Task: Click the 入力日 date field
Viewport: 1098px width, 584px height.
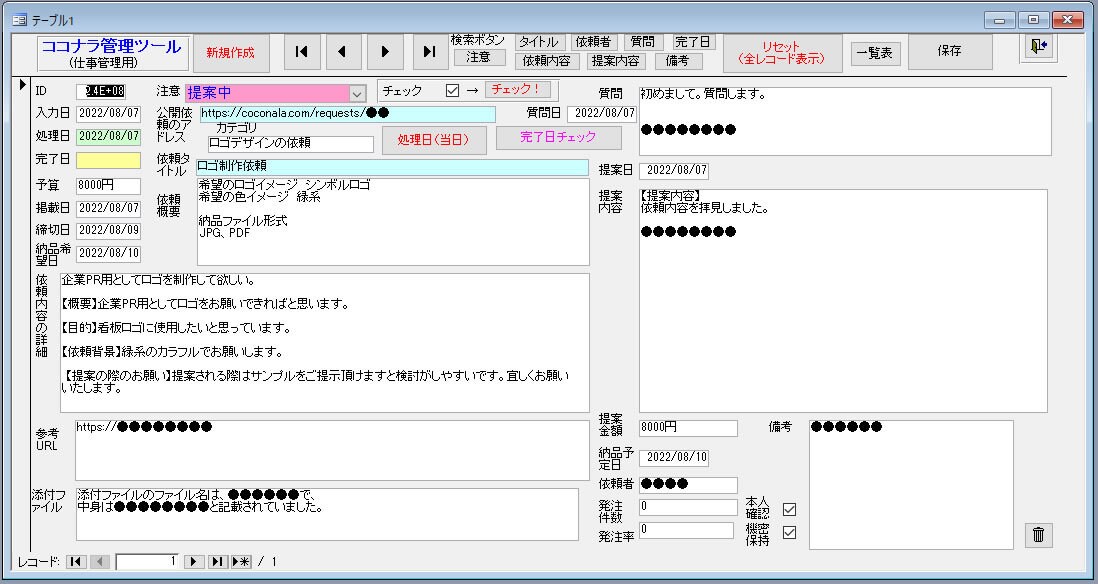Action: (109, 113)
